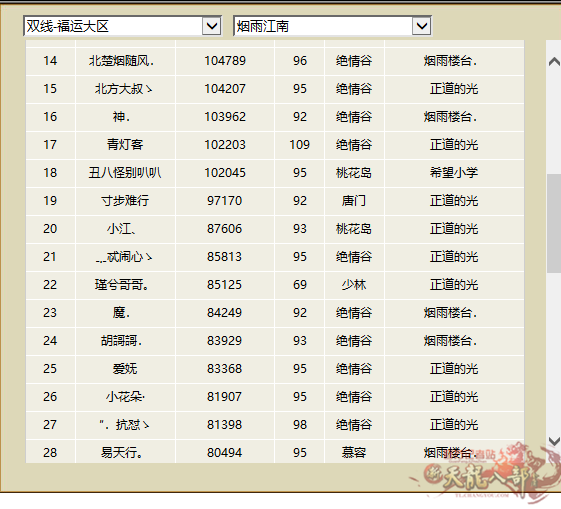The image size is (561, 509).
Task: Click guild 烟雨楼台. in row 16
Action: pyautogui.click(x=450, y=117)
